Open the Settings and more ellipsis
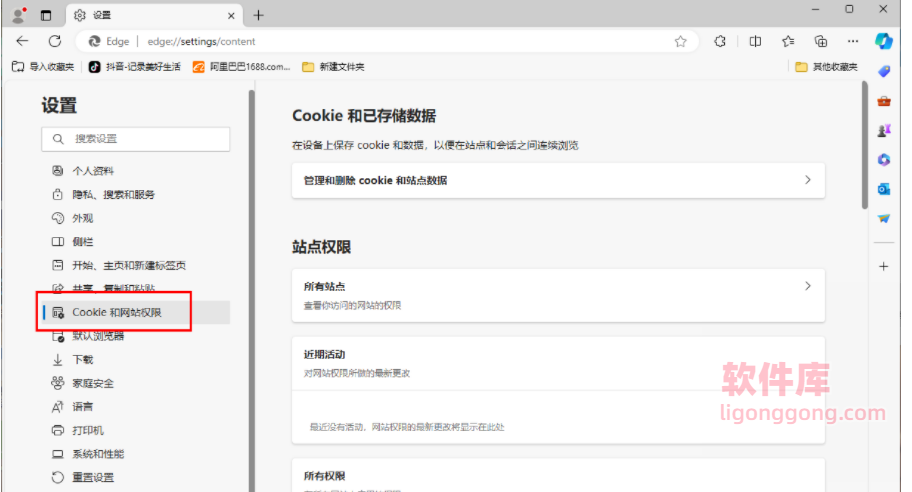This screenshot has height=492, width=912. click(853, 41)
